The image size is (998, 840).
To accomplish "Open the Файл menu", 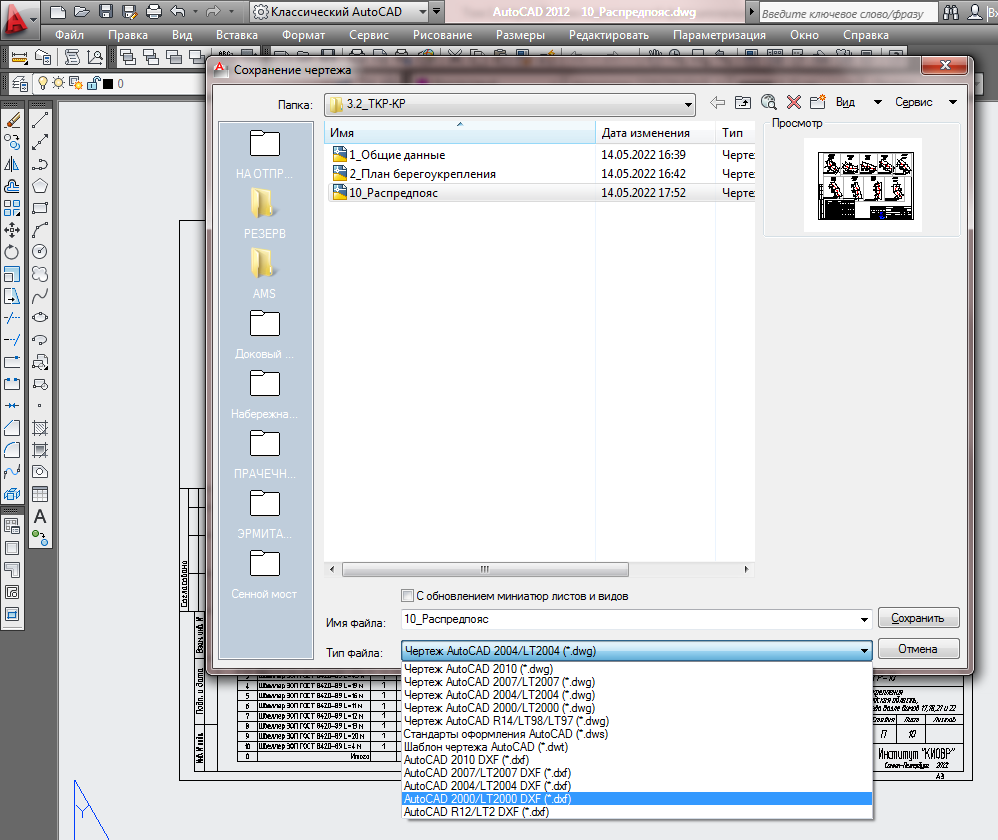I will click(x=69, y=35).
